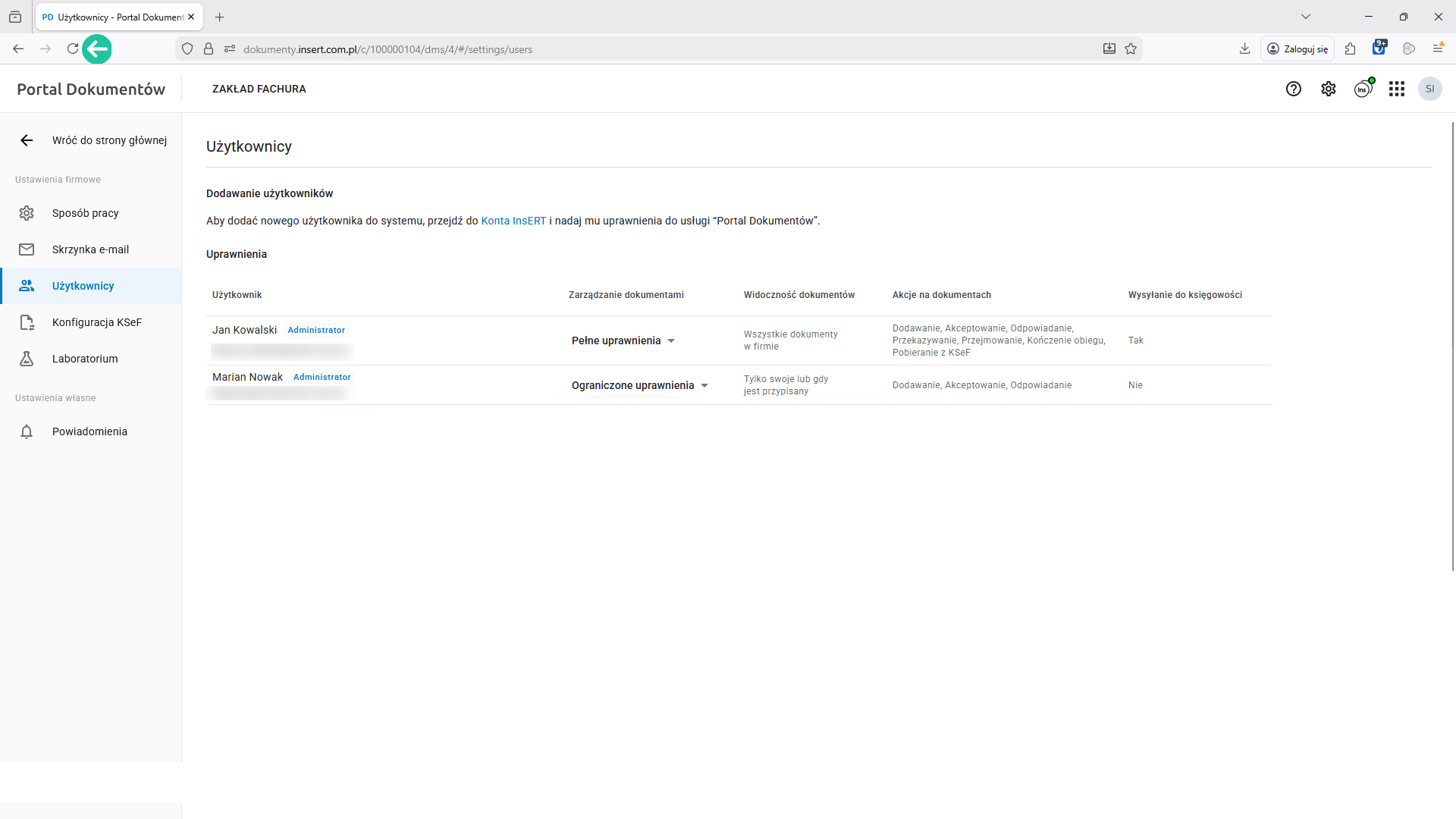Open Konfiguracja KSeF section
The image size is (1456, 819).
[x=96, y=322]
